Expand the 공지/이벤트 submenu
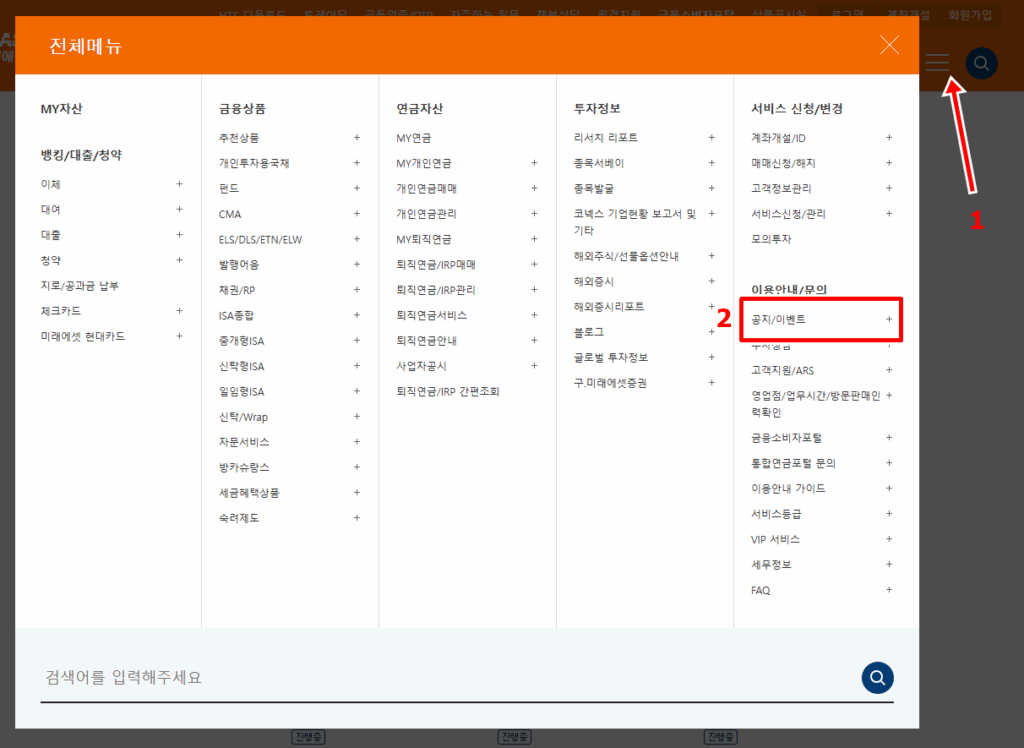Viewport: 1024px width, 748px height. pyautogui.click(x=888, y=319)
